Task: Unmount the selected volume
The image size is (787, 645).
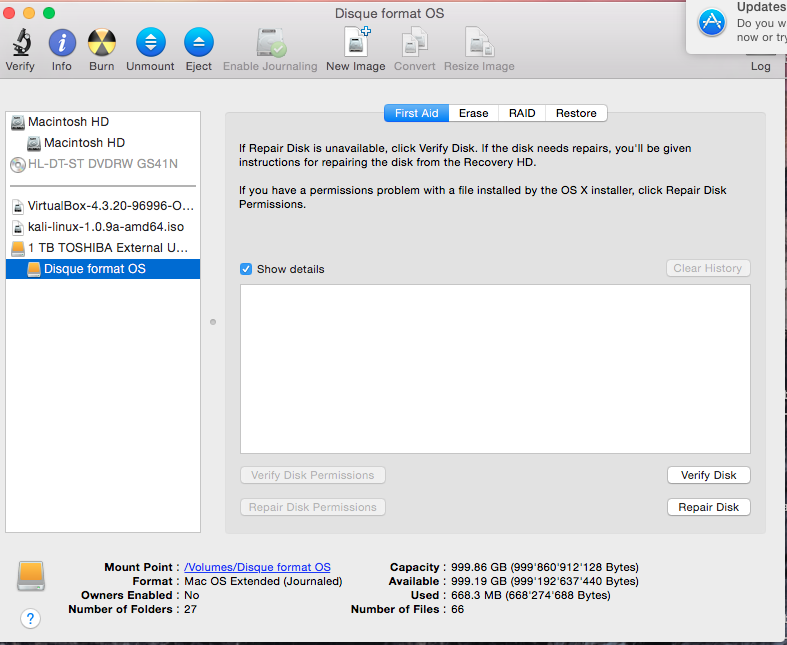Action: click(150, 43)
